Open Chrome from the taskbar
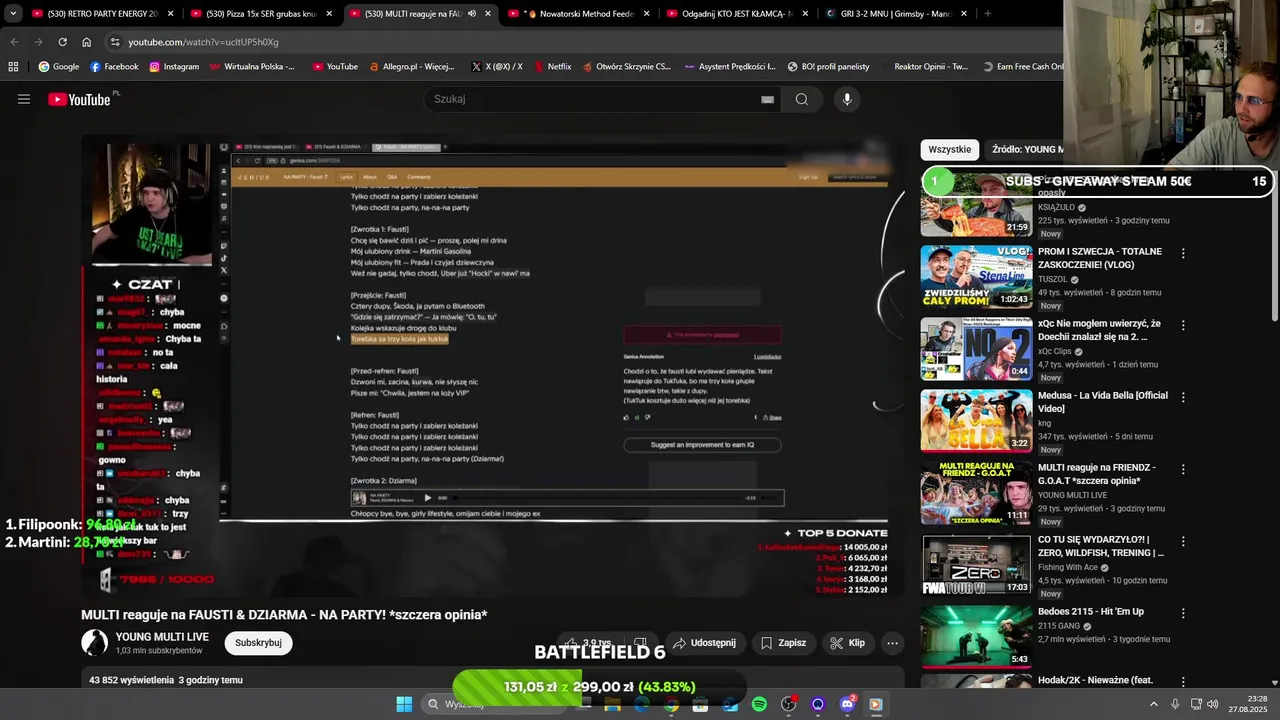This screenshot has height=720, width=1280. point(671,705)
